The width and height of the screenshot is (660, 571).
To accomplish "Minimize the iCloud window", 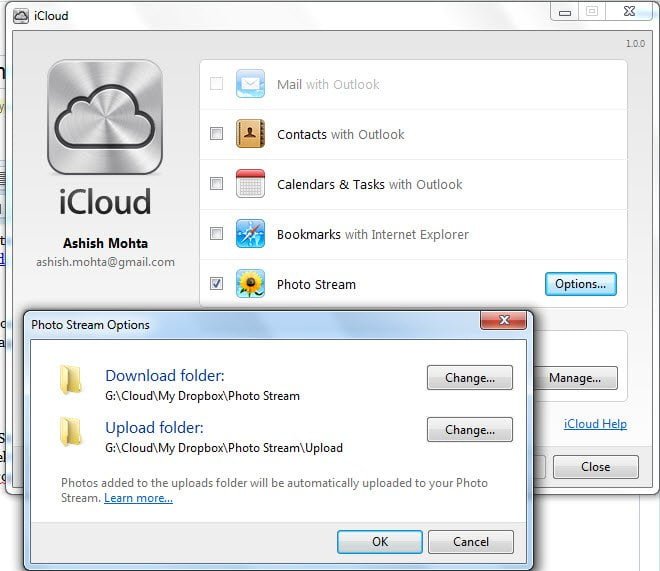I will click(x=564, y=12).
